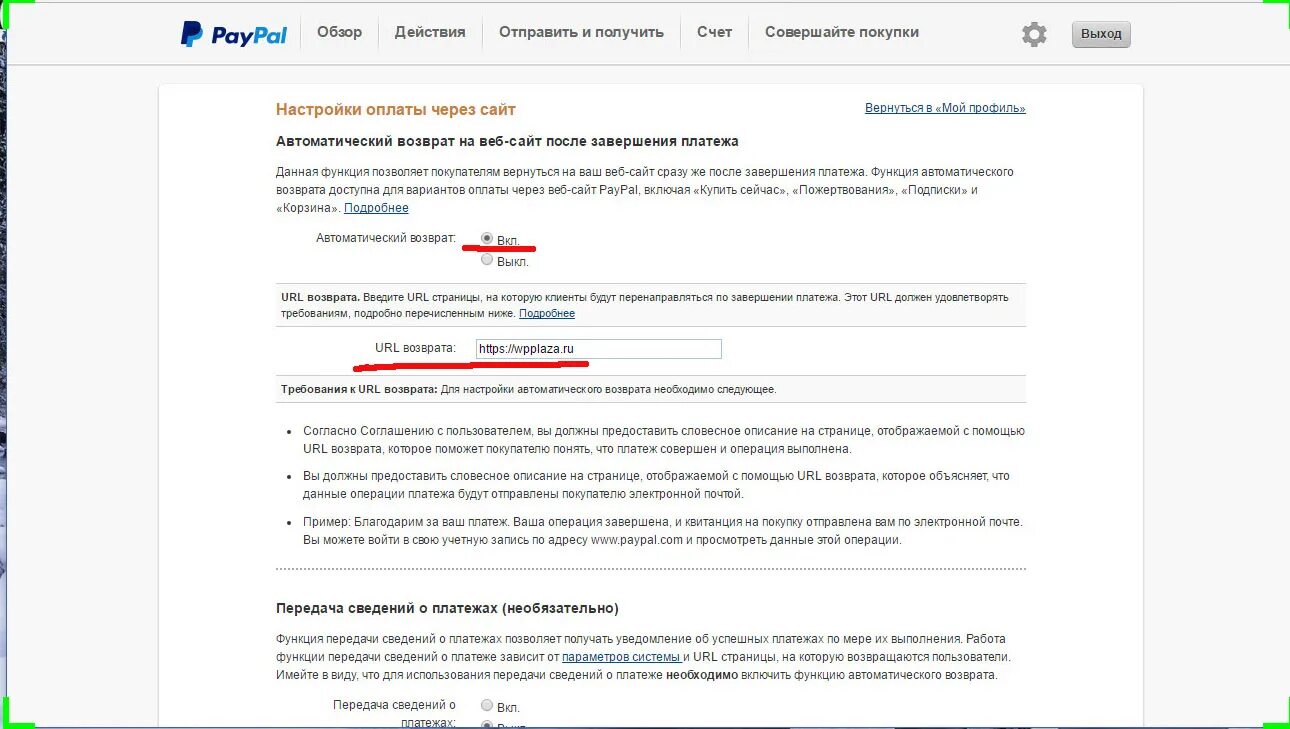Click the URL возврата input field
This screenshot has height=729, width=1290.
point(598,349)
